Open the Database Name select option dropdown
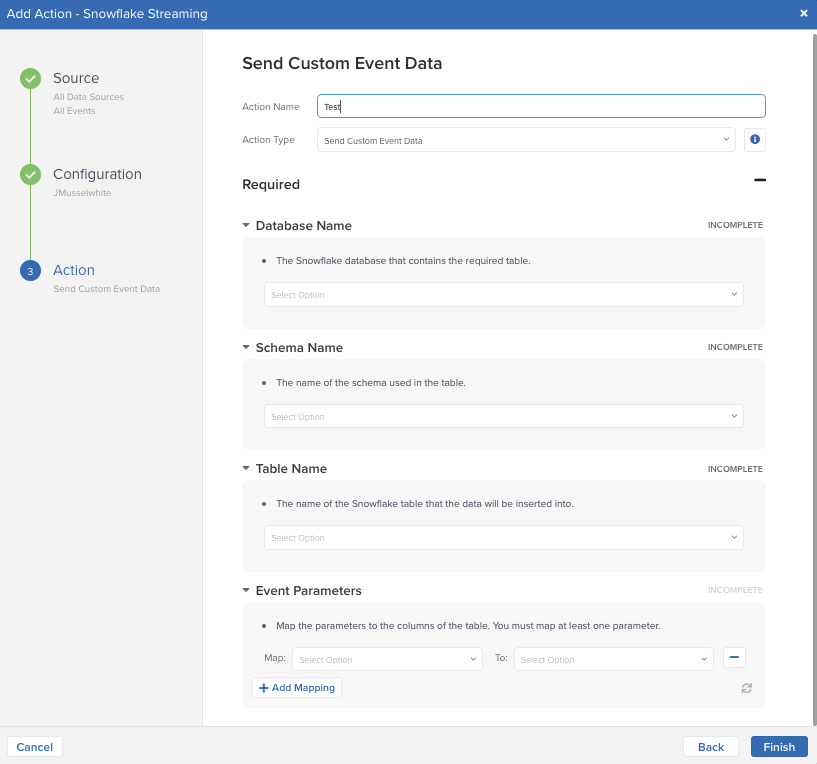This screenshot has height=764, width=817. pyautogui.click(x=503, y=295)
